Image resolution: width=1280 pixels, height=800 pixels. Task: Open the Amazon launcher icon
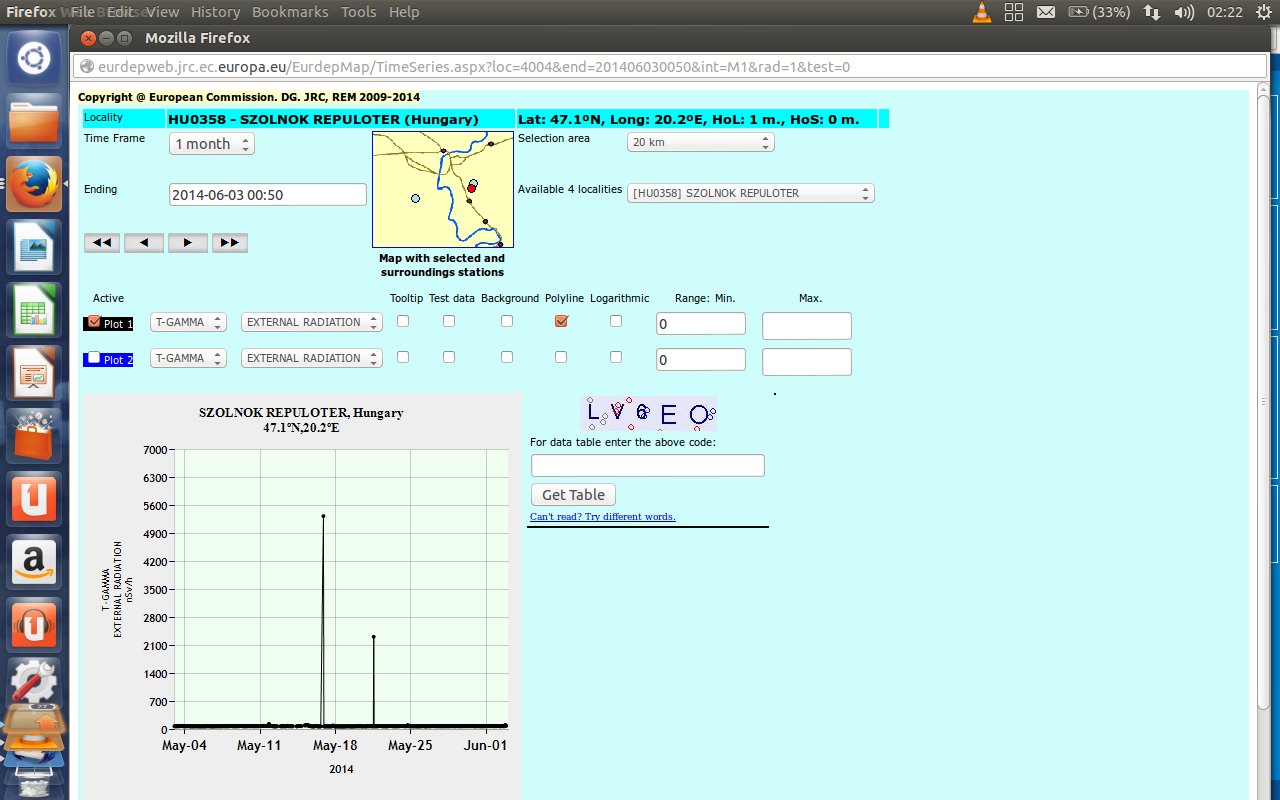pos(34,561)
